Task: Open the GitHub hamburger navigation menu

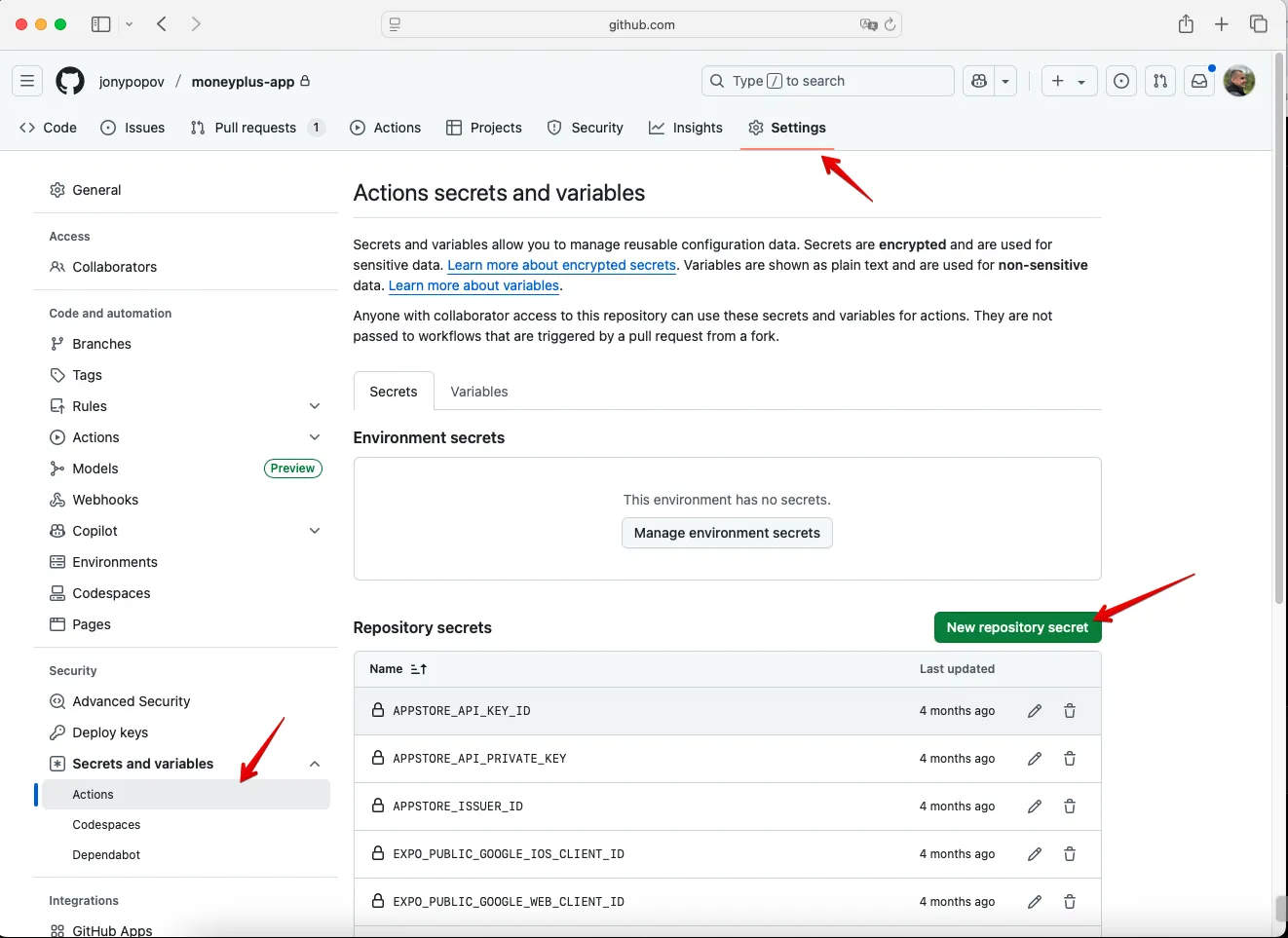Action: [27, 81]
